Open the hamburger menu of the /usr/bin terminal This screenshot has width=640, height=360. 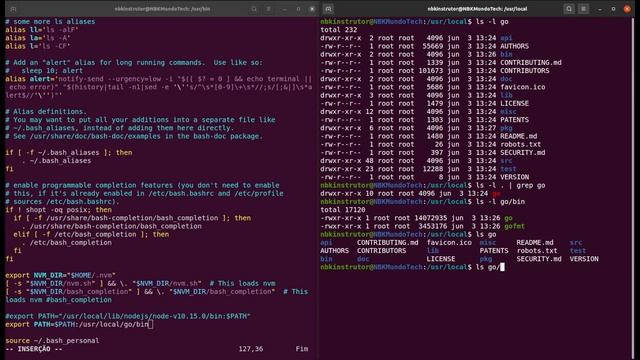268,9
